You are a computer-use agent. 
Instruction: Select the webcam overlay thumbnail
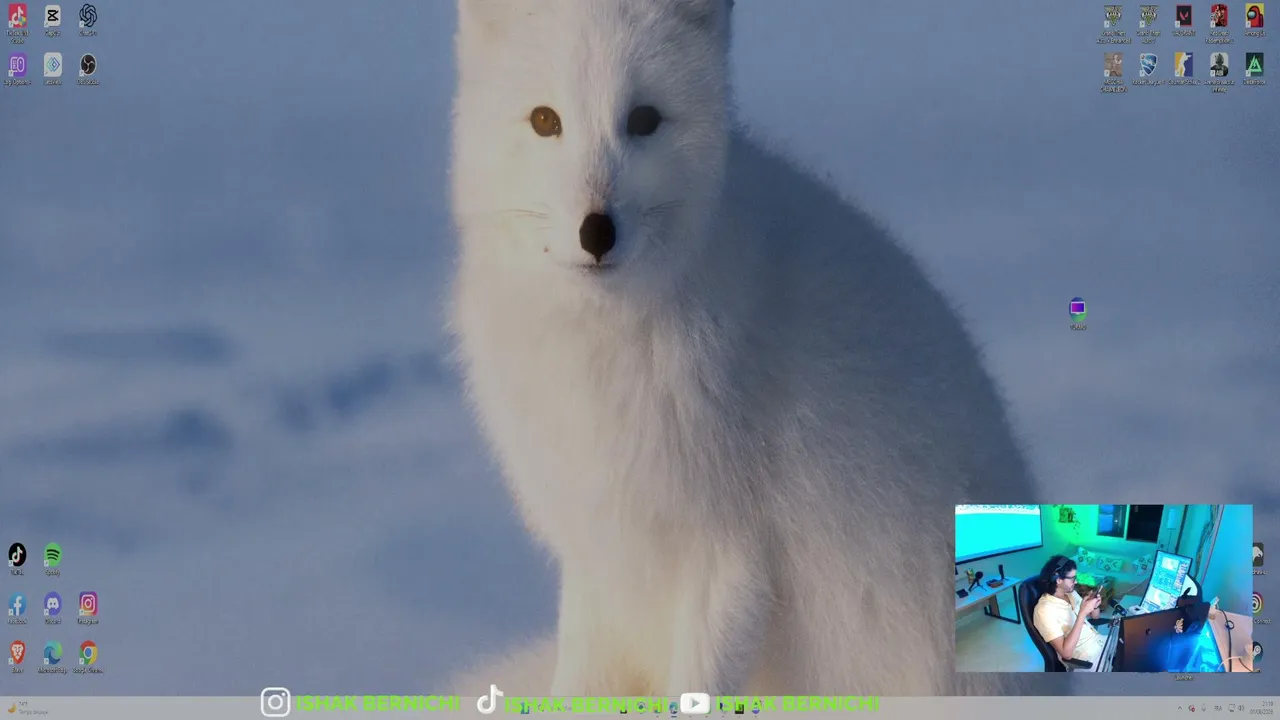[1103, 588]
